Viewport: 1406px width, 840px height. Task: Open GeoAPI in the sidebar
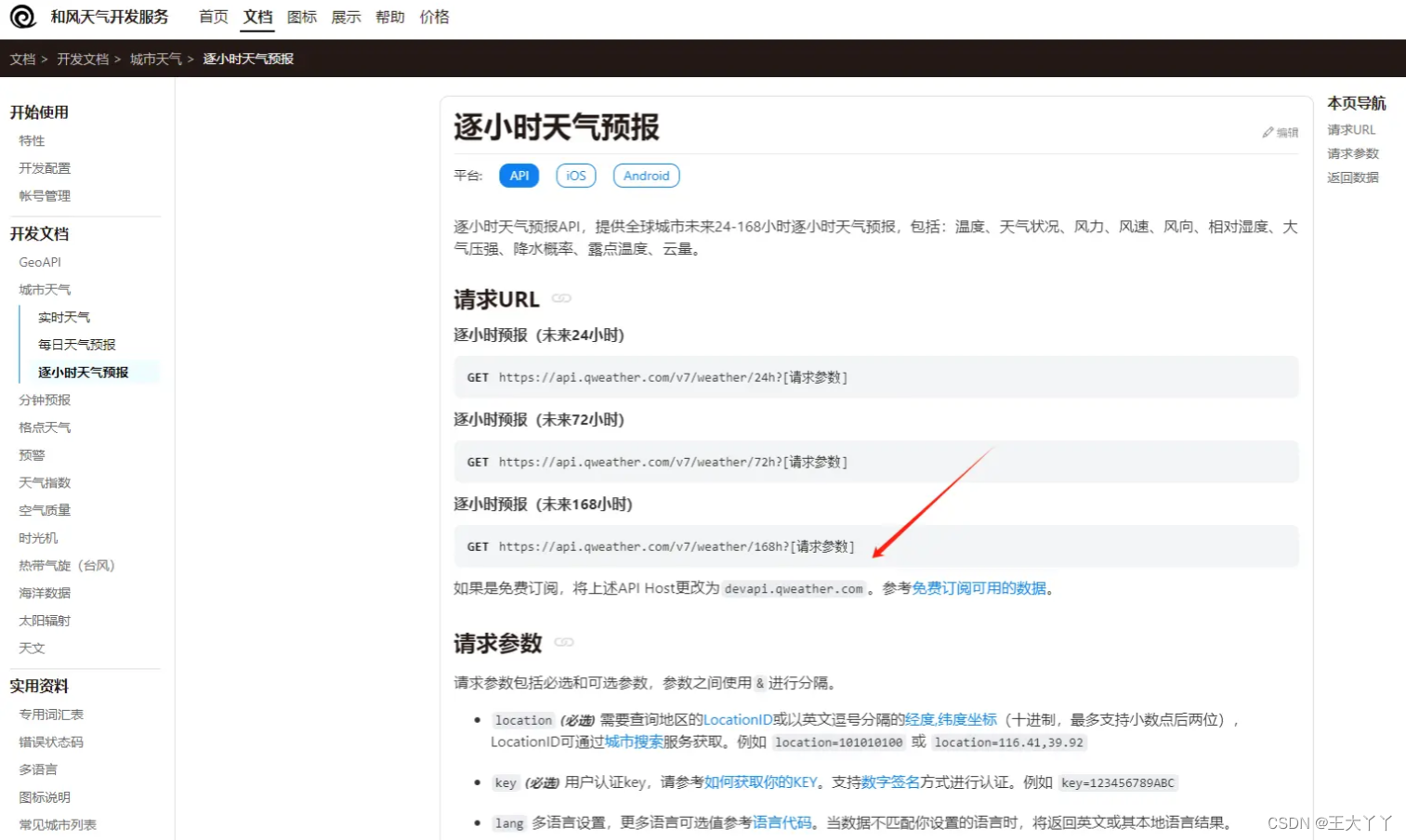coord(40,262)
